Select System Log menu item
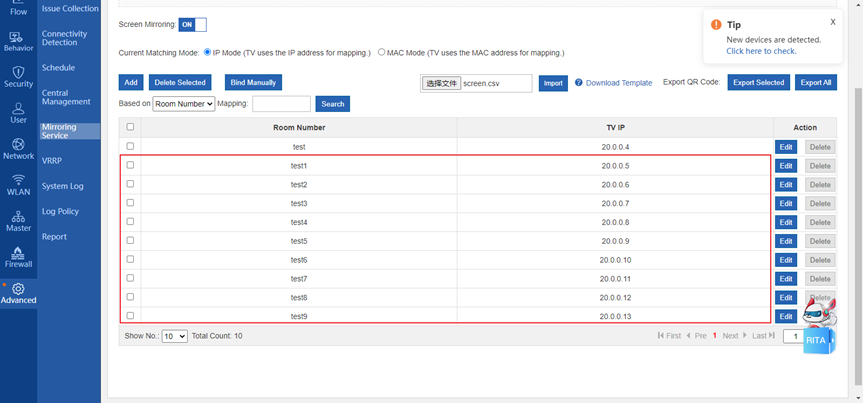Image resolution: width=863 pixels, height=403 pixels. pyautogui.click(x=62, y=186)
